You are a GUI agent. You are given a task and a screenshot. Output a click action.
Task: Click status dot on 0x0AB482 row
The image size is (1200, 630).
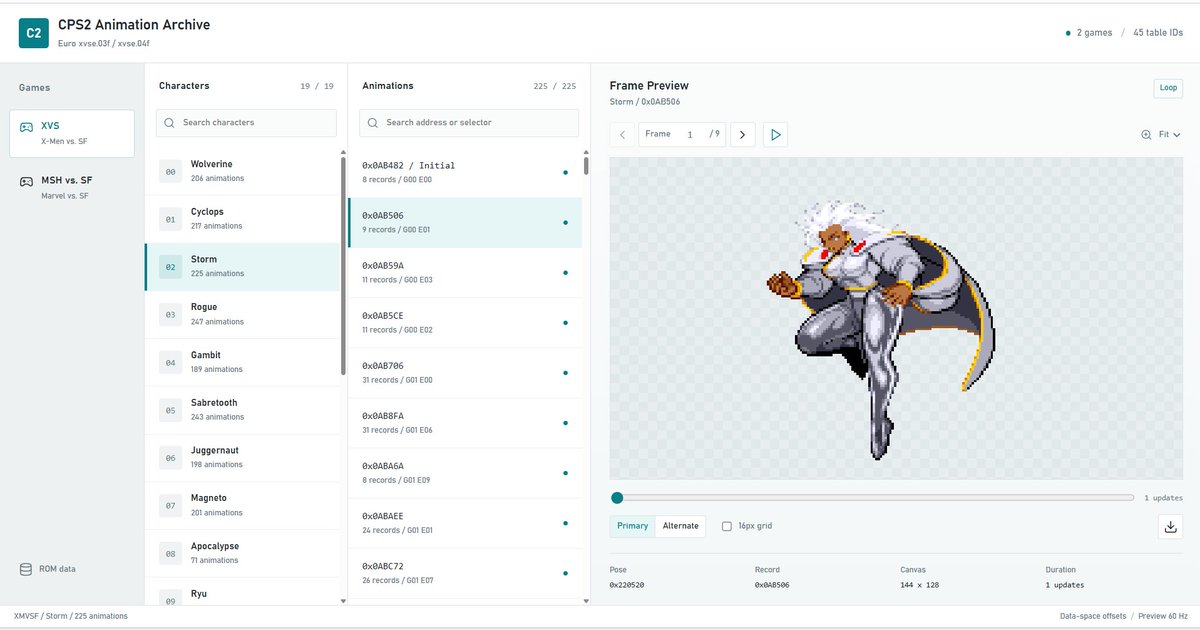565,173
